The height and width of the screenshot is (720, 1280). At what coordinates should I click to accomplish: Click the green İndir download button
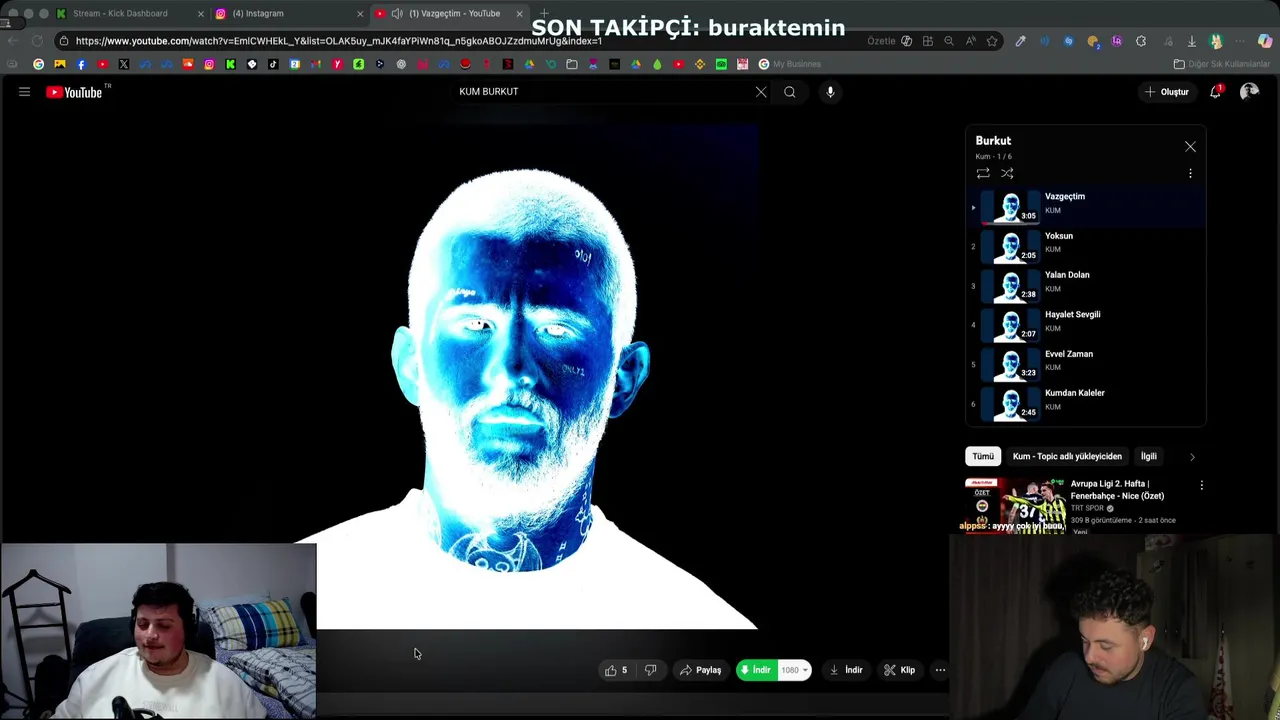[x=757, y=670]
